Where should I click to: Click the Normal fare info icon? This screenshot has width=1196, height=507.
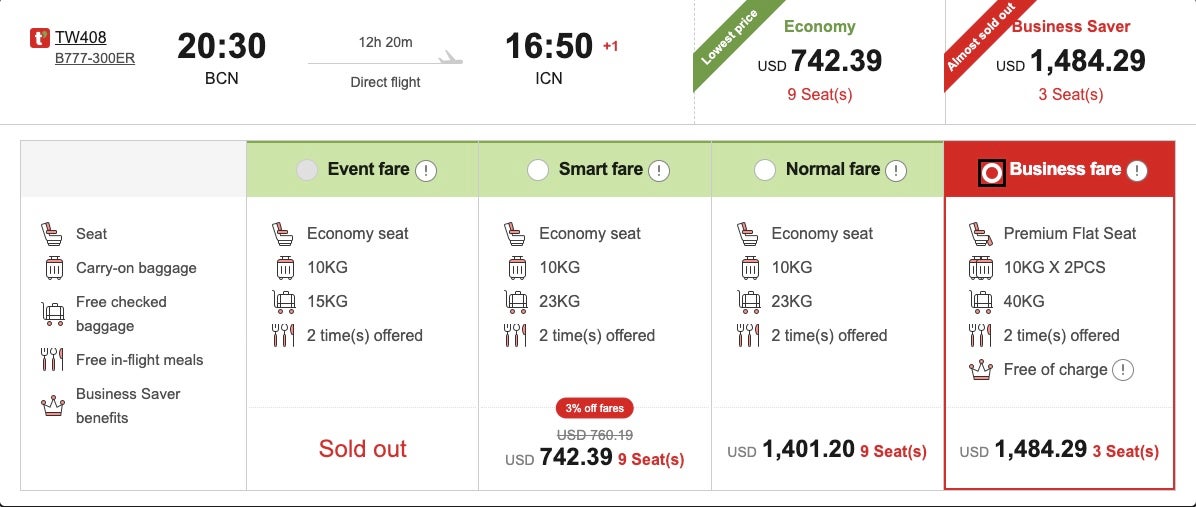[x=896, y=170]
